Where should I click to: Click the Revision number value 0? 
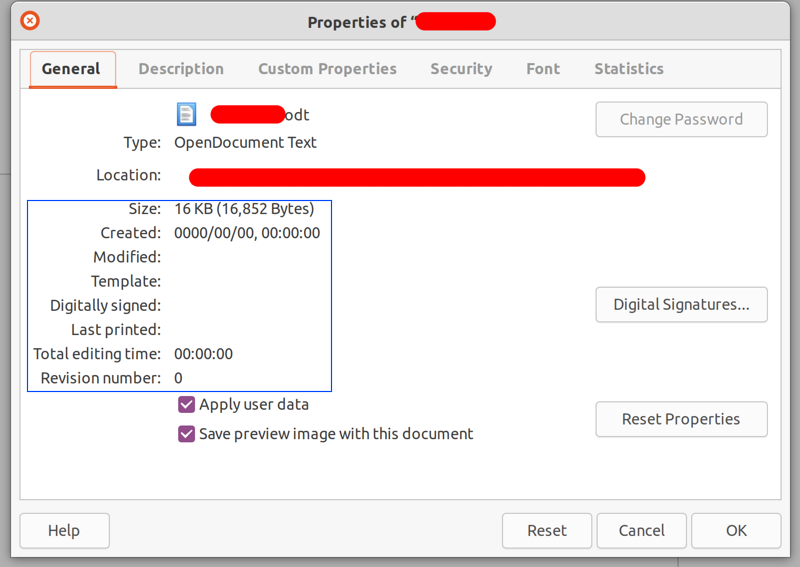[x=178, y=378]
